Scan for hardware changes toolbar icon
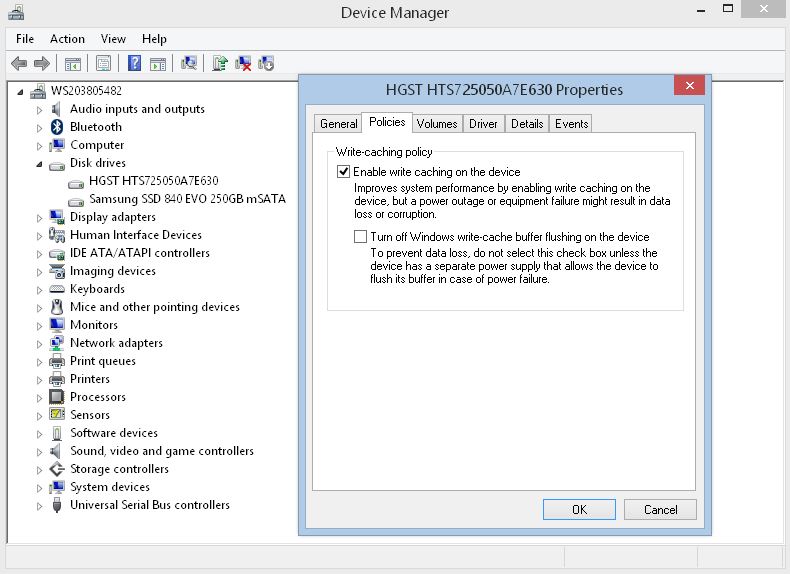Screen dimensions: 790x574 point(189,63)
